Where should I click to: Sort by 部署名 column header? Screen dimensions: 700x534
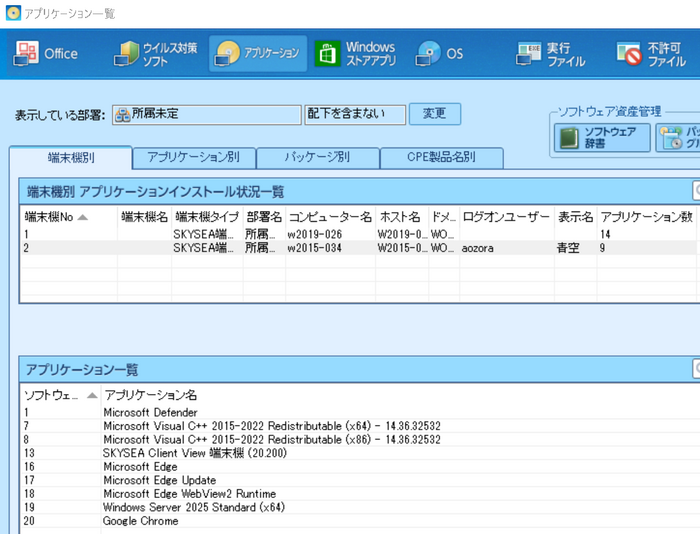click(x=264, y=217)
